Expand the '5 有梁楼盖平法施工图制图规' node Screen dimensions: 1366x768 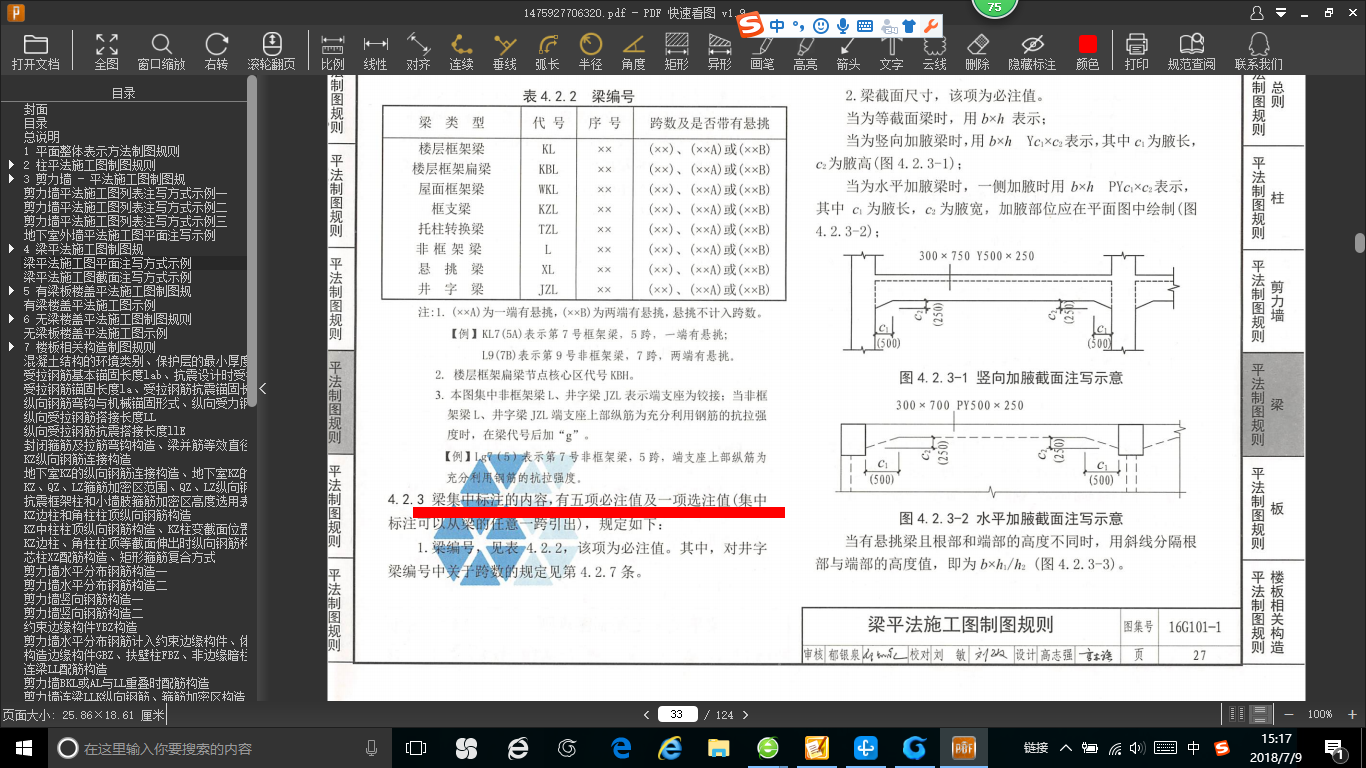(11, 291)
